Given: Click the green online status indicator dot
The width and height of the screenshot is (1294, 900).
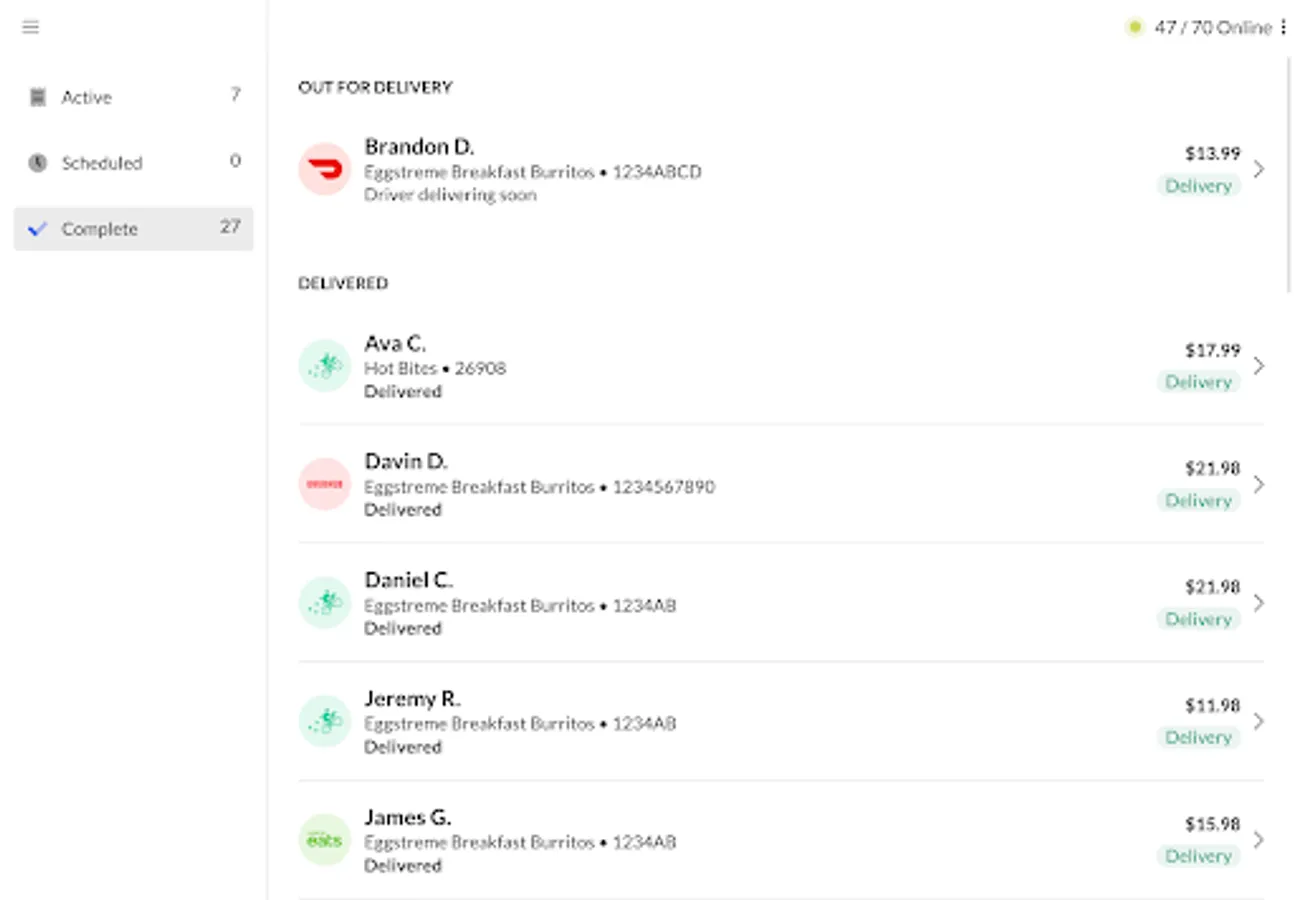Looking at the screenshot, I should (x=1134, y=28).
